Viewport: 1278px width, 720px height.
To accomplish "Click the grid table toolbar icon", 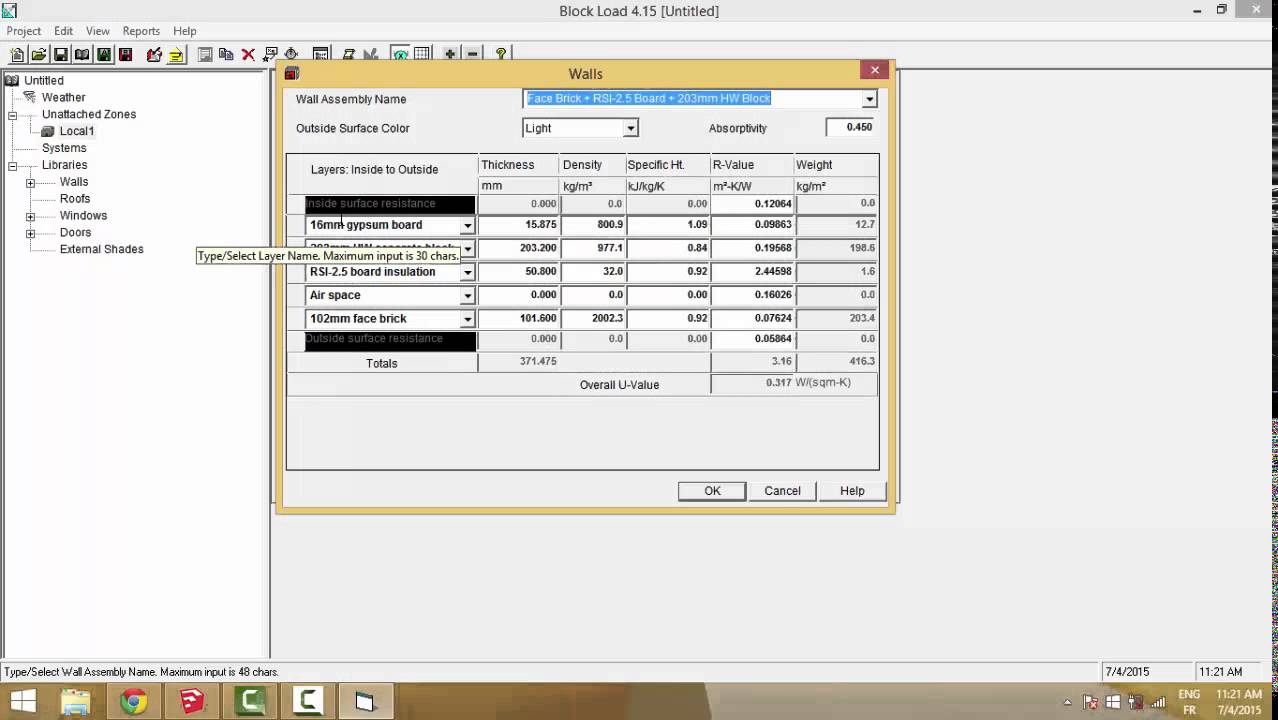I will tap(422, 55).
